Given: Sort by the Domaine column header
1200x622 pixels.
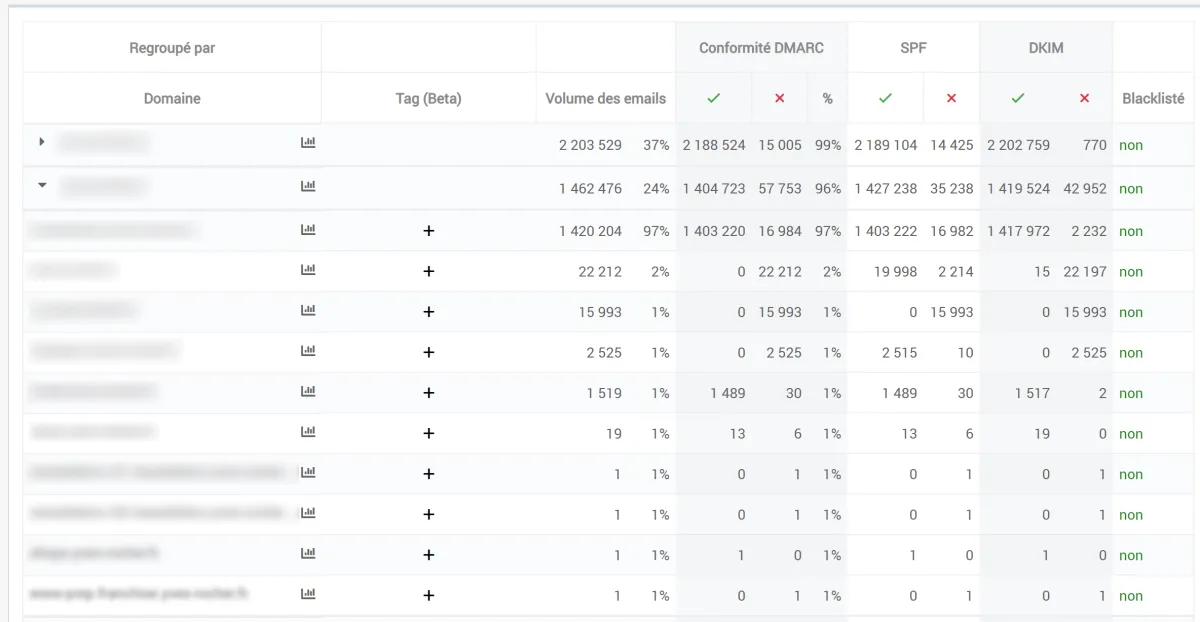Looking at the screenshot, I should [x=172, y=99].
